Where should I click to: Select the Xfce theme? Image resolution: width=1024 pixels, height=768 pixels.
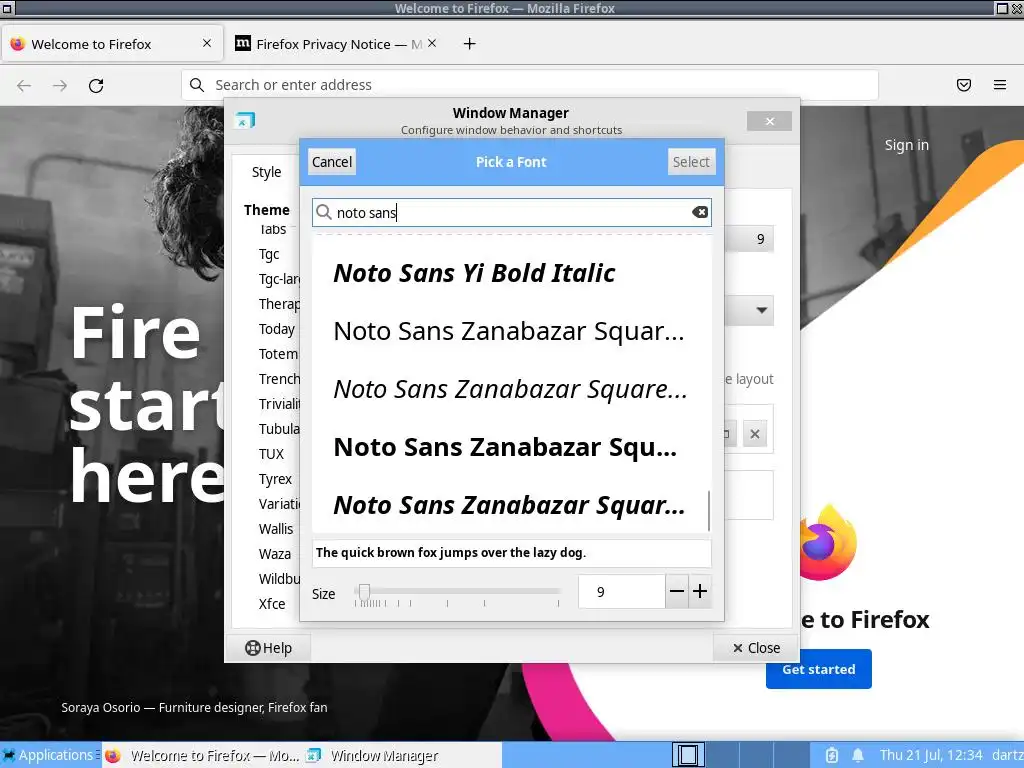click(272, 604)
